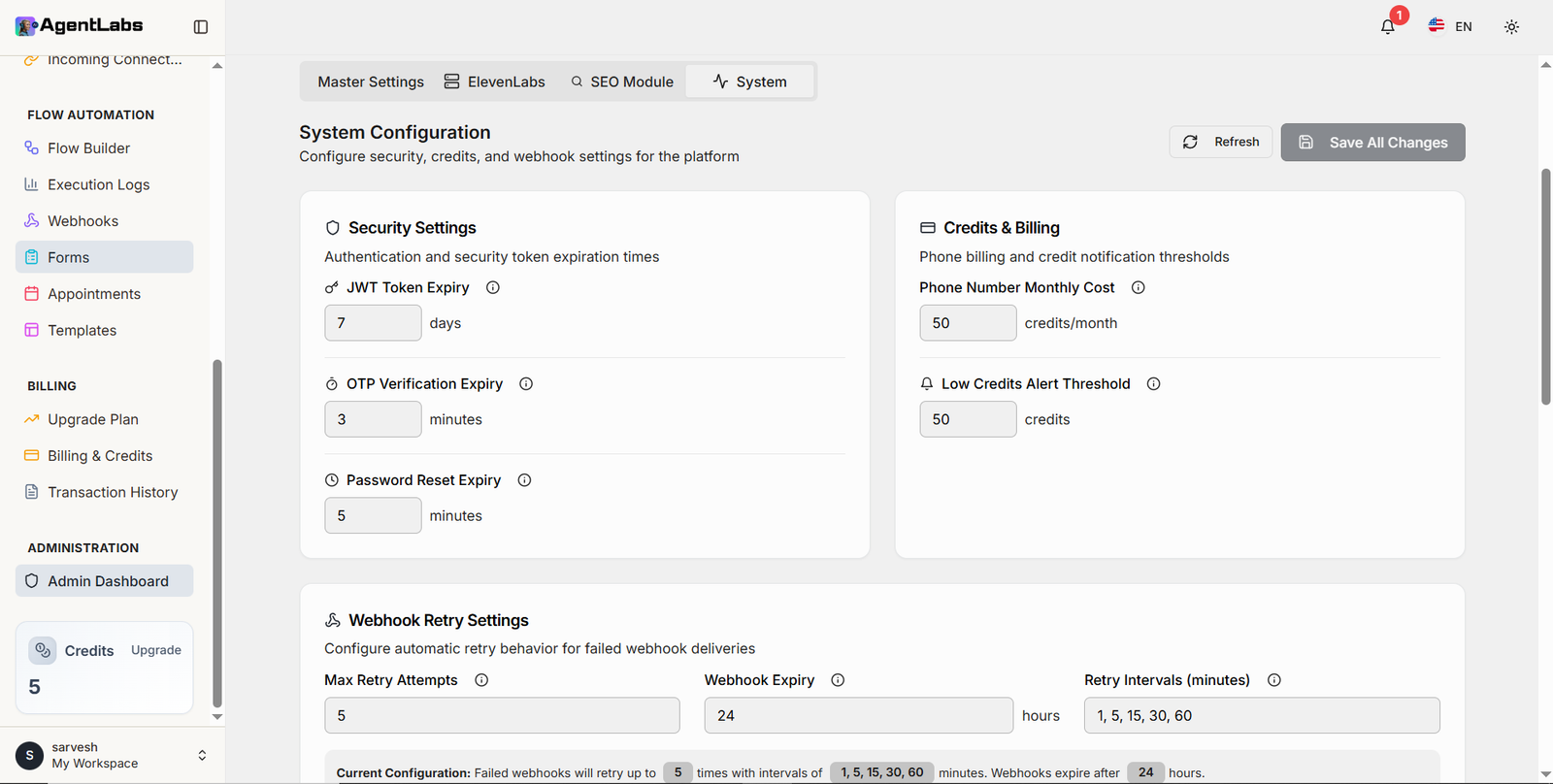Switch to the ElevenLabs tab
The width and height of the screenshot is (1553, 784).
coord(495,82)
